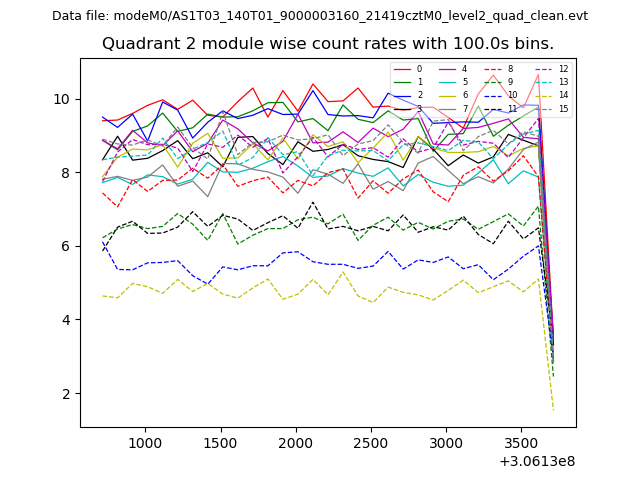Click the plot title about Quadrant 2
This screenshot has height=480, width=640.
coord(327,44)
